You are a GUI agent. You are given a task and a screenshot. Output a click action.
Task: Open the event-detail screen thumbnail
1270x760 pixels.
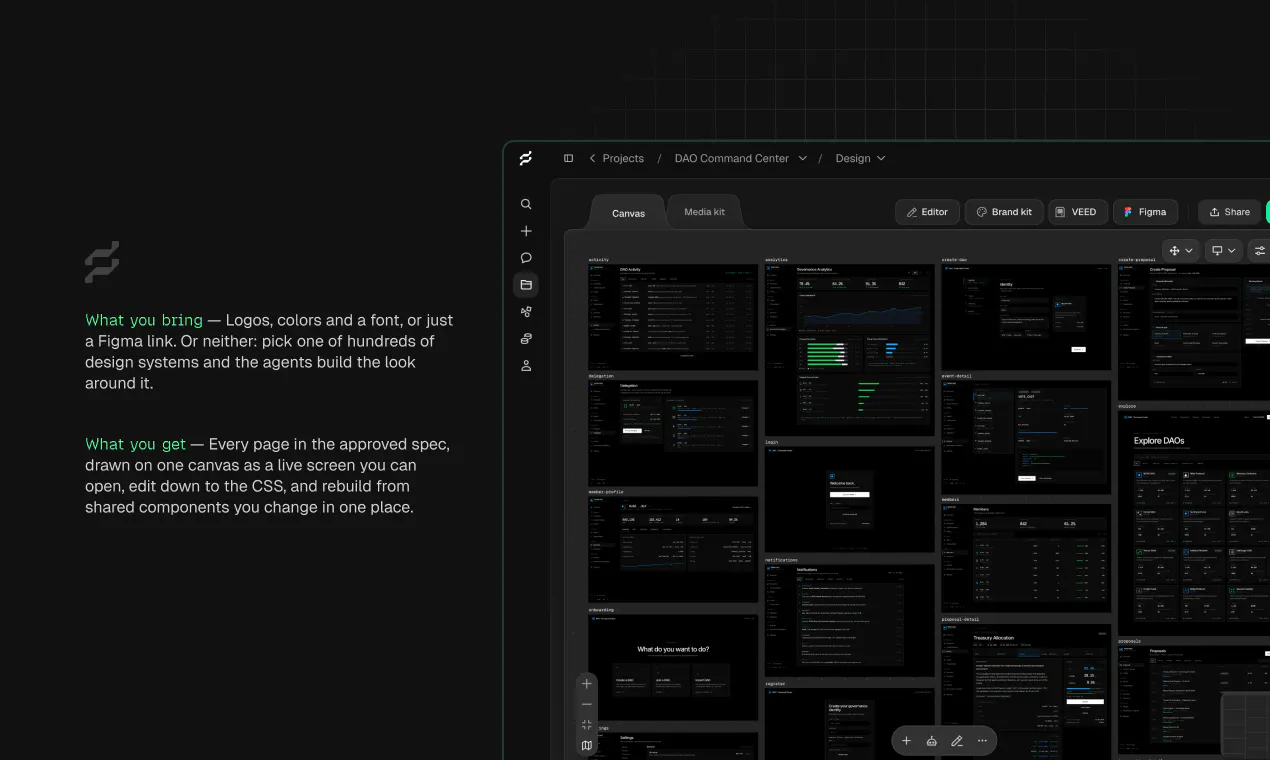point(1026,437)
